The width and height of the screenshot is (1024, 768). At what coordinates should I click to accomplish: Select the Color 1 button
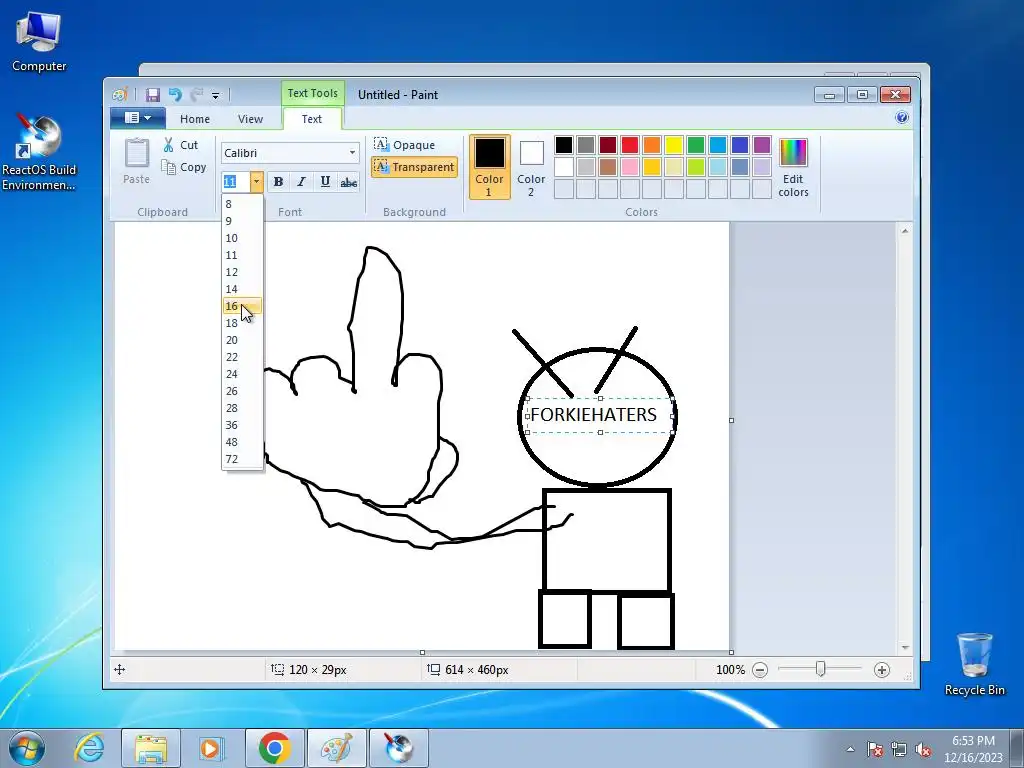point(489,167)
